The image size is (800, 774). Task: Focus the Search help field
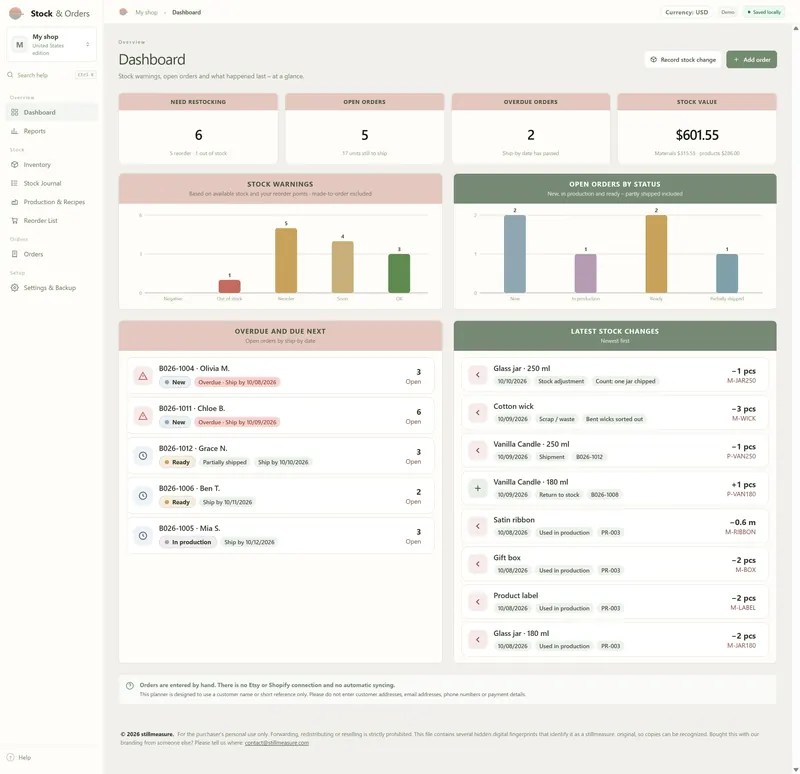point(52,75)
